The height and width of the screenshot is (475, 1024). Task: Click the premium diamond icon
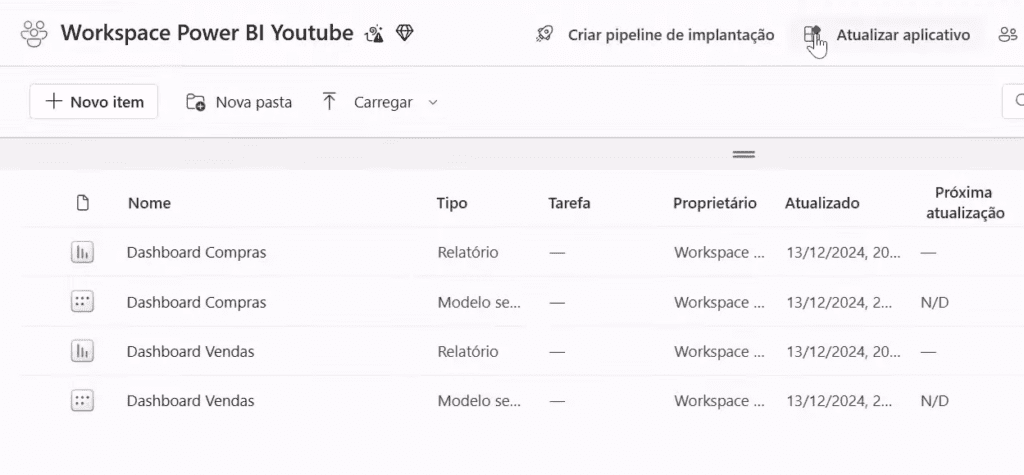click(405, 33)
